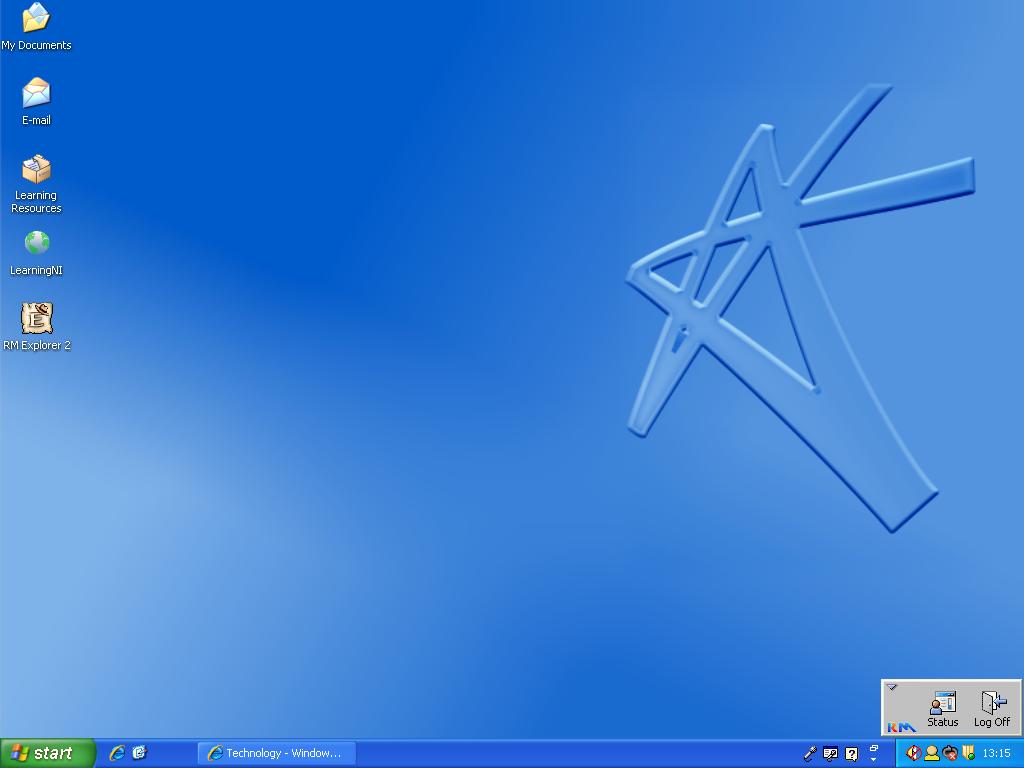This screenshot has height=768, width=1024.
Task: Click the second Quick Launch icon
Action: tap(139, 753)
